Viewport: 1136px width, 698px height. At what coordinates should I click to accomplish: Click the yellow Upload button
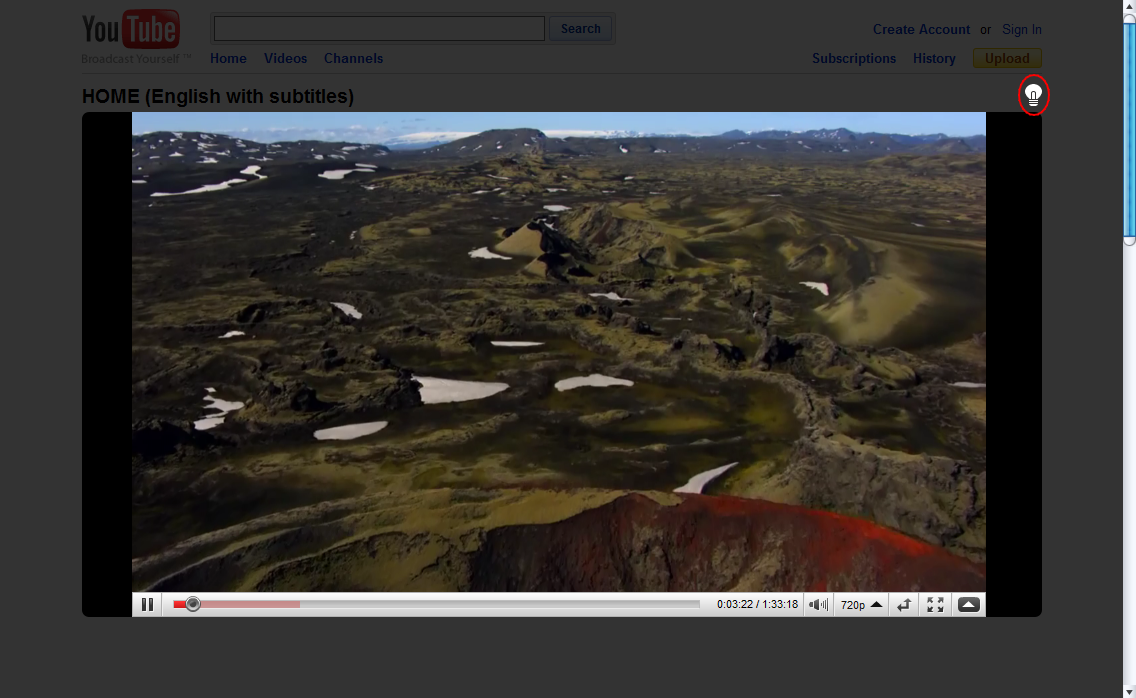[1007, 58]
